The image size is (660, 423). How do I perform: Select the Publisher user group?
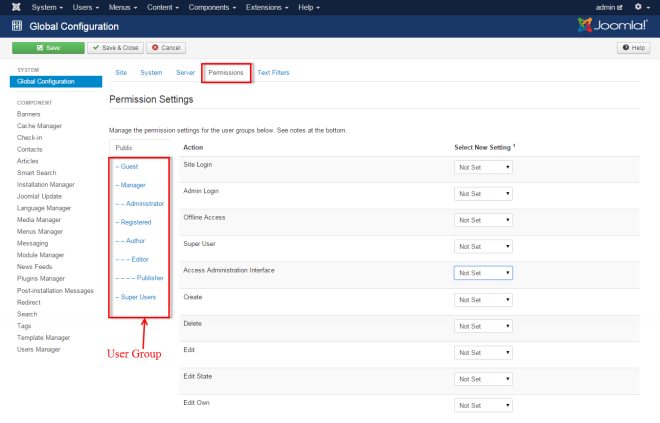click(x=139, y=278)
